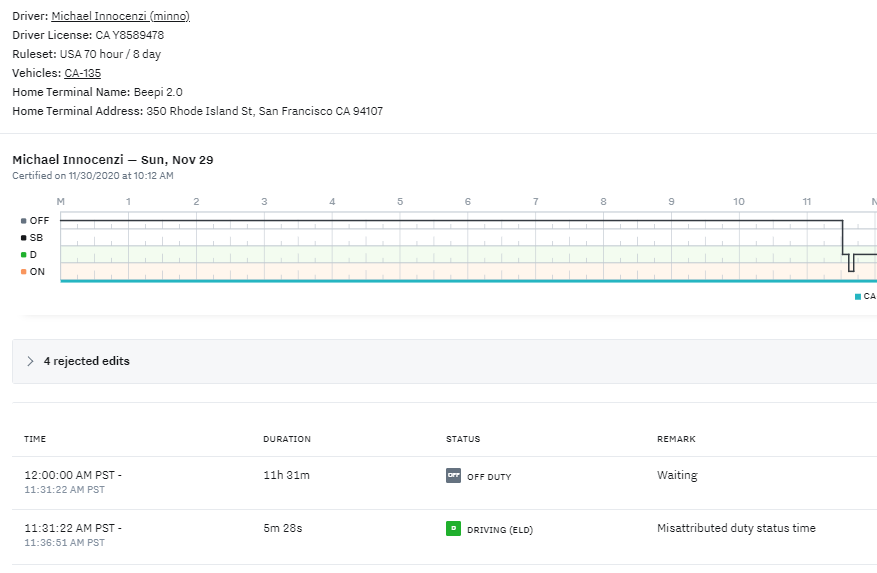Click the REMARK column header
Viewport: 877px width, 573px height.
[x=676, y=439]
